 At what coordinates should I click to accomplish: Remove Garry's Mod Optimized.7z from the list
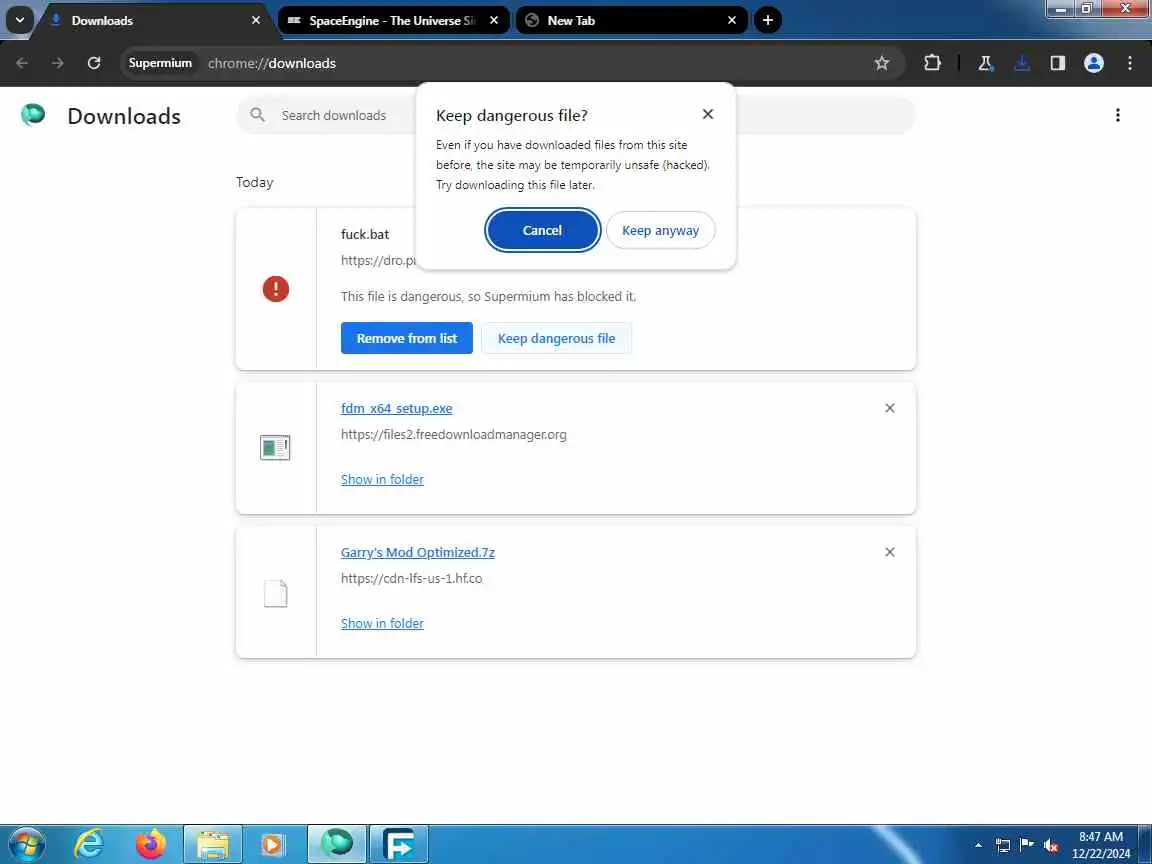coord(890,552)
